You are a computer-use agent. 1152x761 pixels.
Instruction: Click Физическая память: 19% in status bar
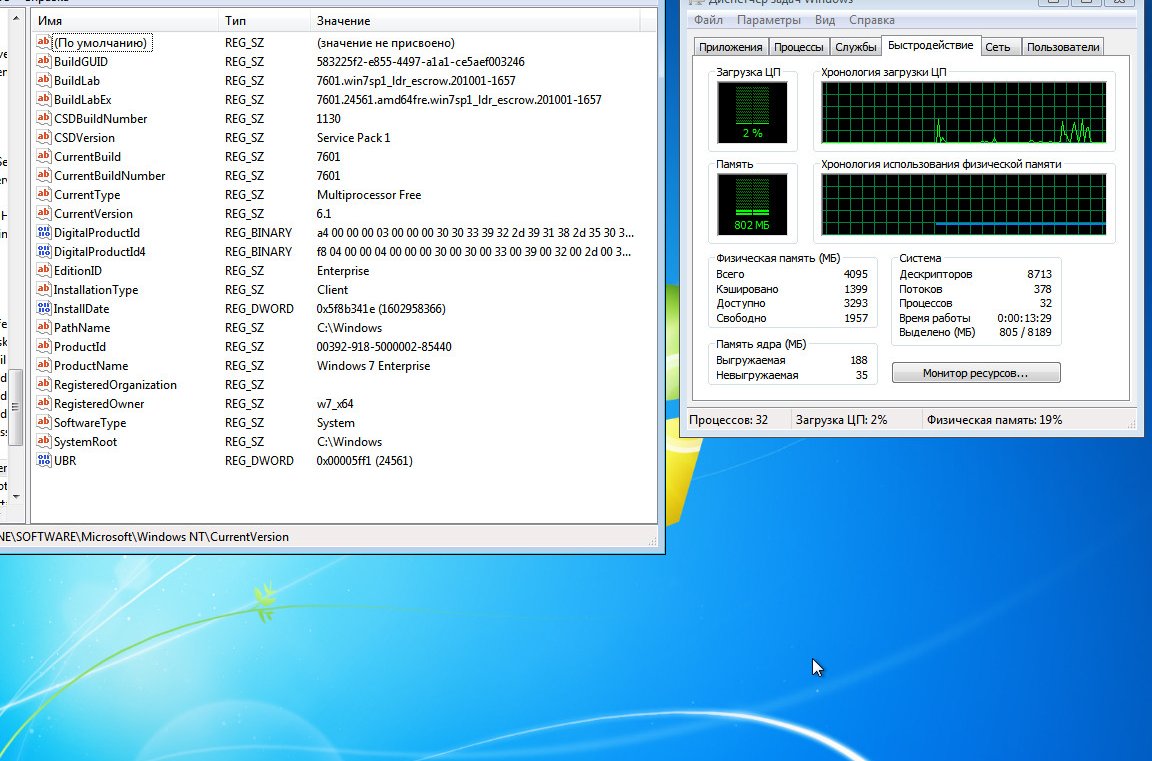point(994,420)
